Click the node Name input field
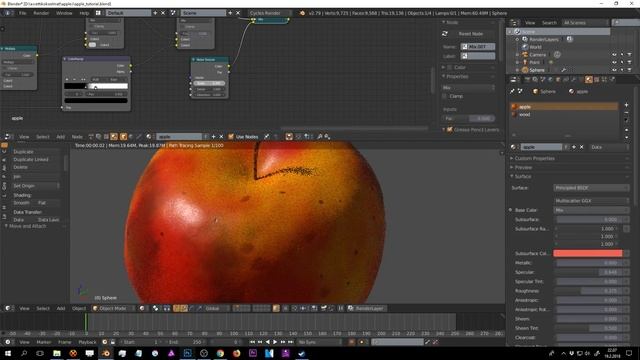The image size is (640, 360). pos(478,47)
